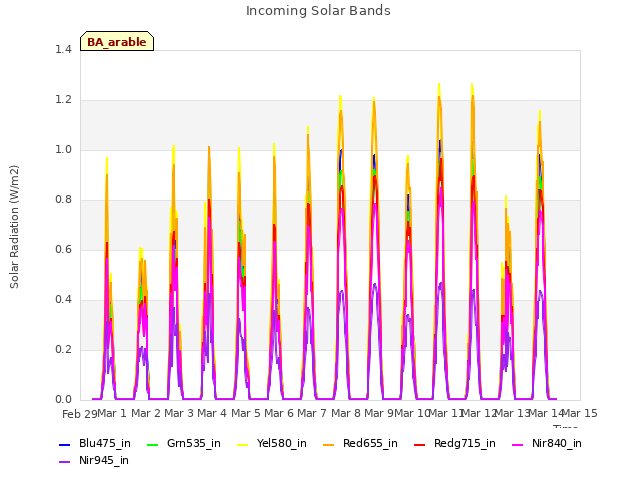Screen dimensions: 640x480
Task: Click the Mar 12 x-axis tick label
Action: tap(479, 413)
